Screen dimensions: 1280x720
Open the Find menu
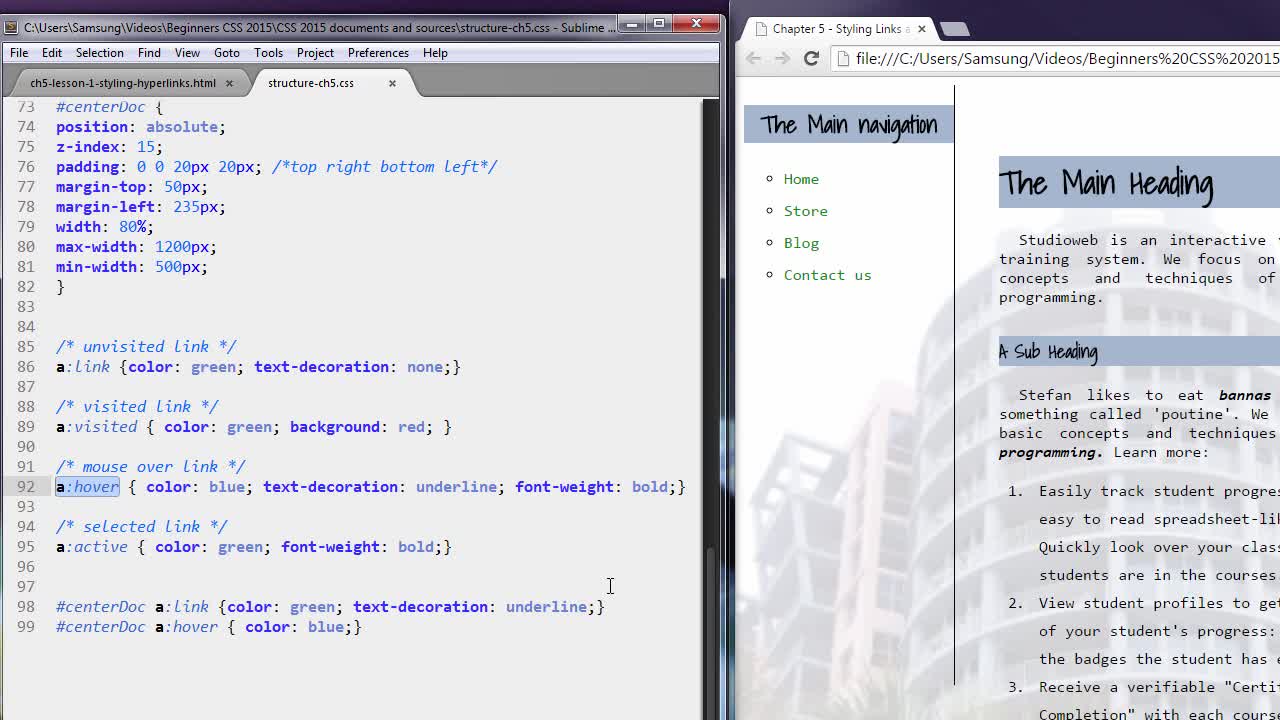click(149, 53)
